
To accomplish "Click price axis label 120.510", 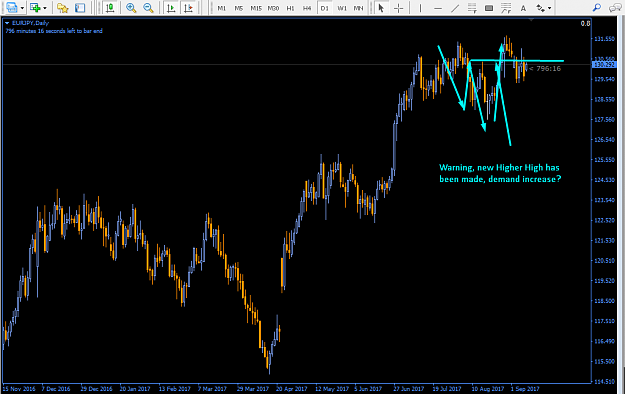I will (604, 260).
